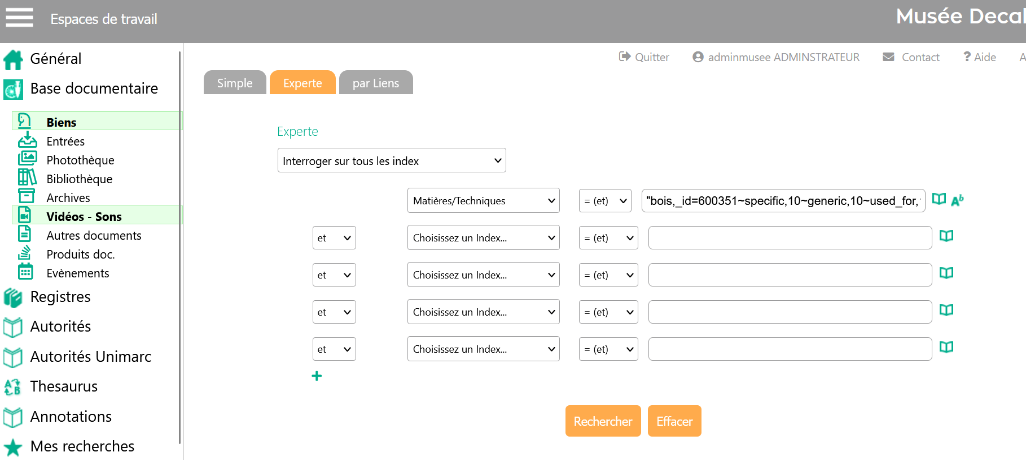Click the Quitter logout icon
Viewport: 1026px width, 460px height.
pyautogui.click(x=625, y=57)
